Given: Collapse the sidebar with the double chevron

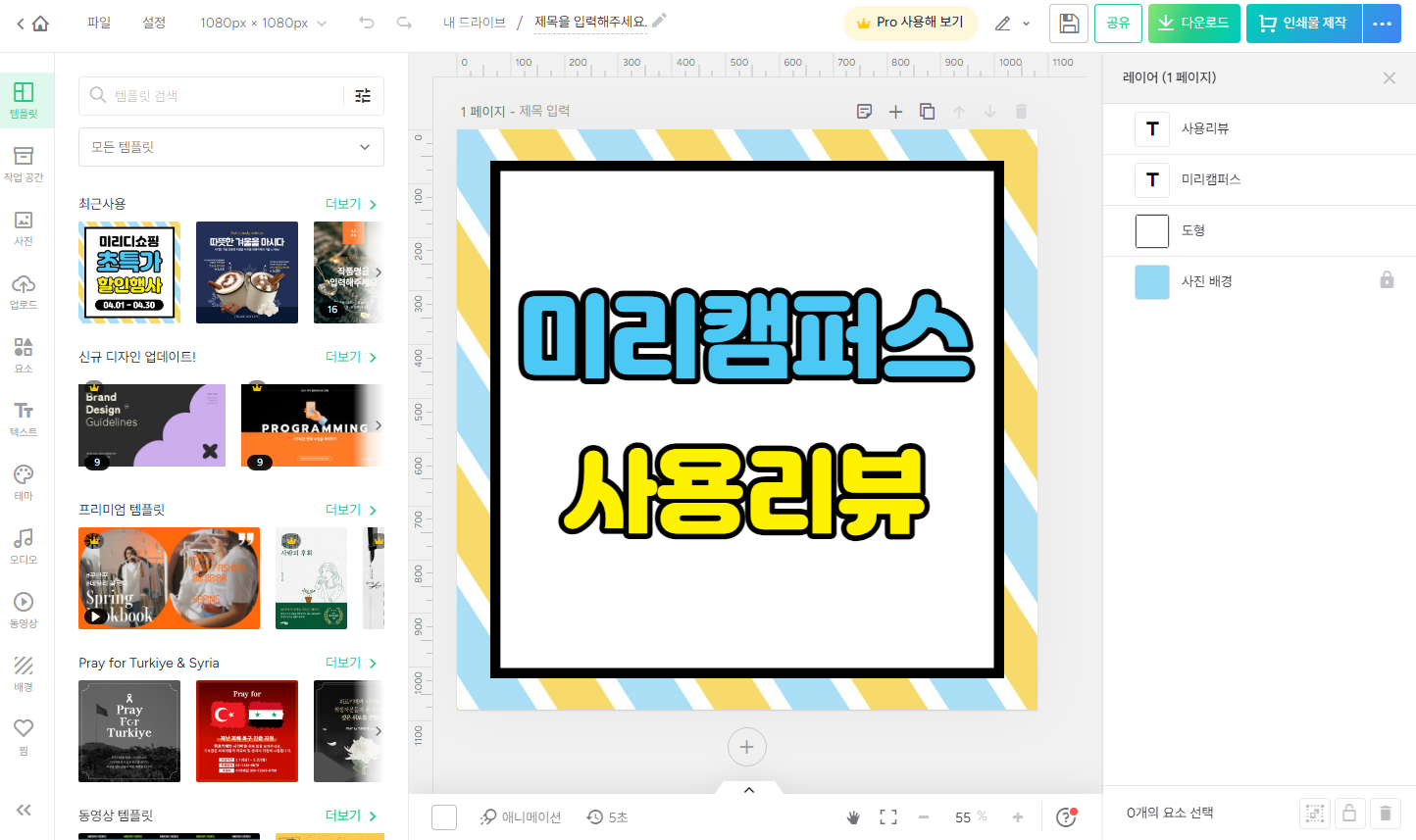Looking at the screenshot, I should 24,810.
